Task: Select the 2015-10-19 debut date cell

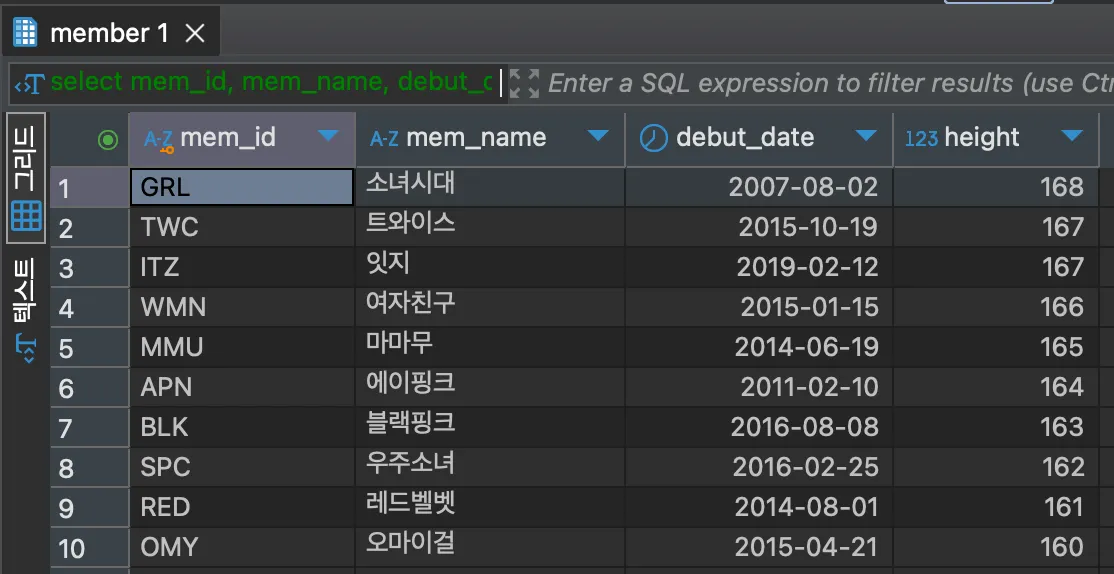Action: [x=759, y=227]
